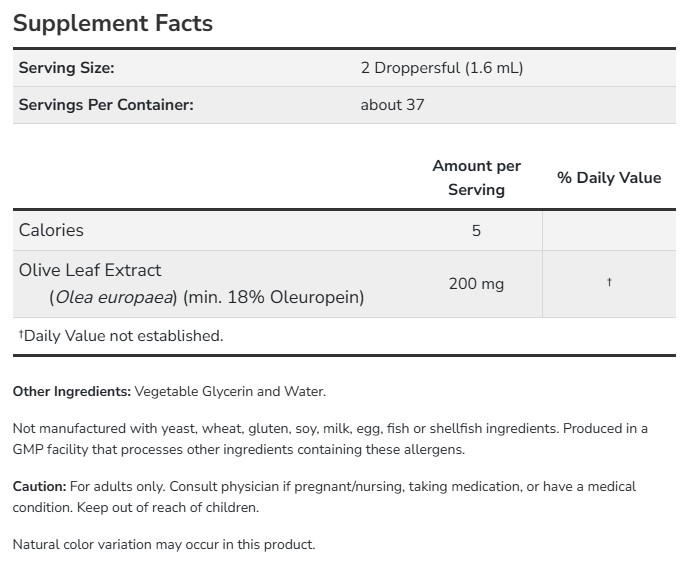Click the bold Caution label
The image size is (688, 565).
[39, 486]
